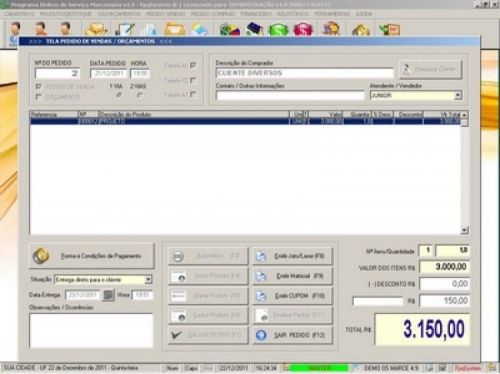Toggle the Orçamento checkbox

[39, 97]
